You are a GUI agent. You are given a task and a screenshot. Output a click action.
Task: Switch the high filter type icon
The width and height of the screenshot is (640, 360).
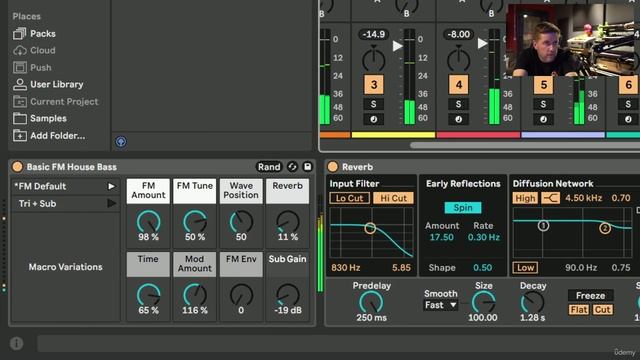coord(551,198)
